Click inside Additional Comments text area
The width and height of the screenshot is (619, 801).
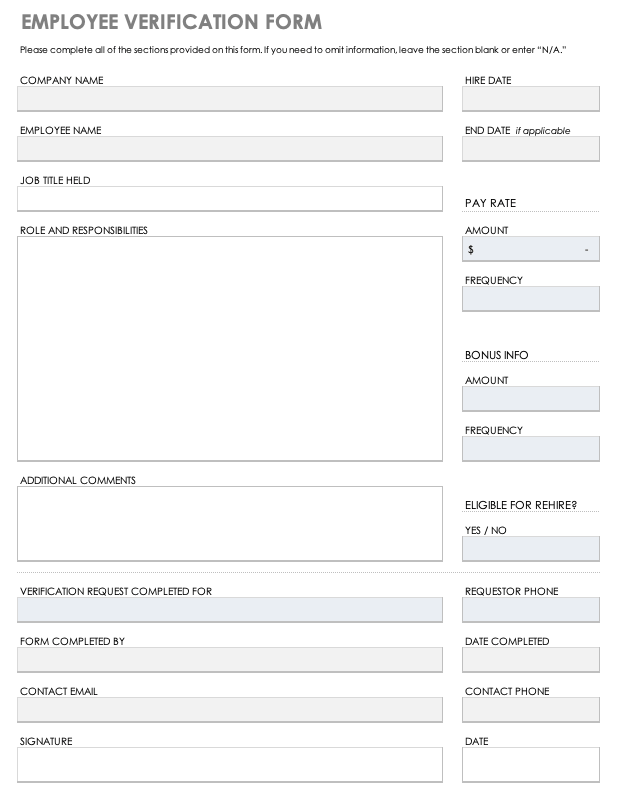[229, 523]
